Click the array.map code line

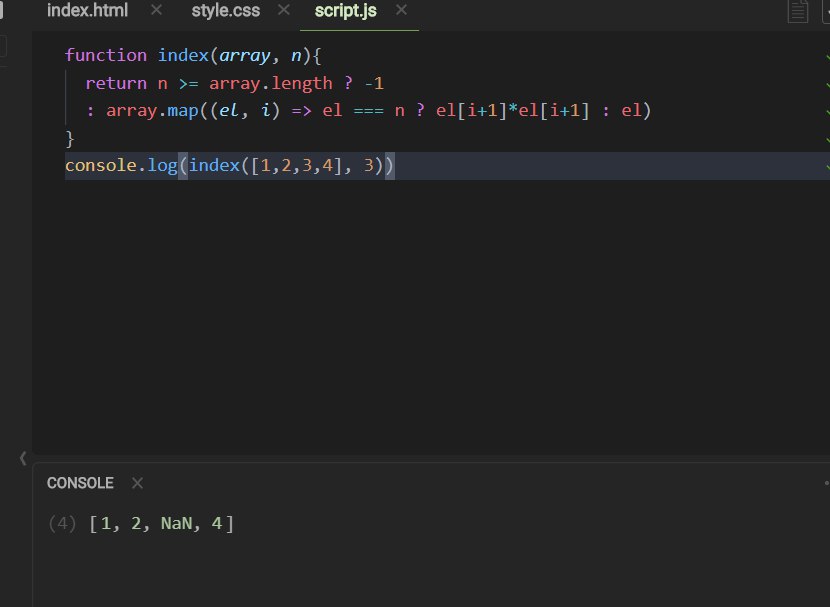(368, 111)
